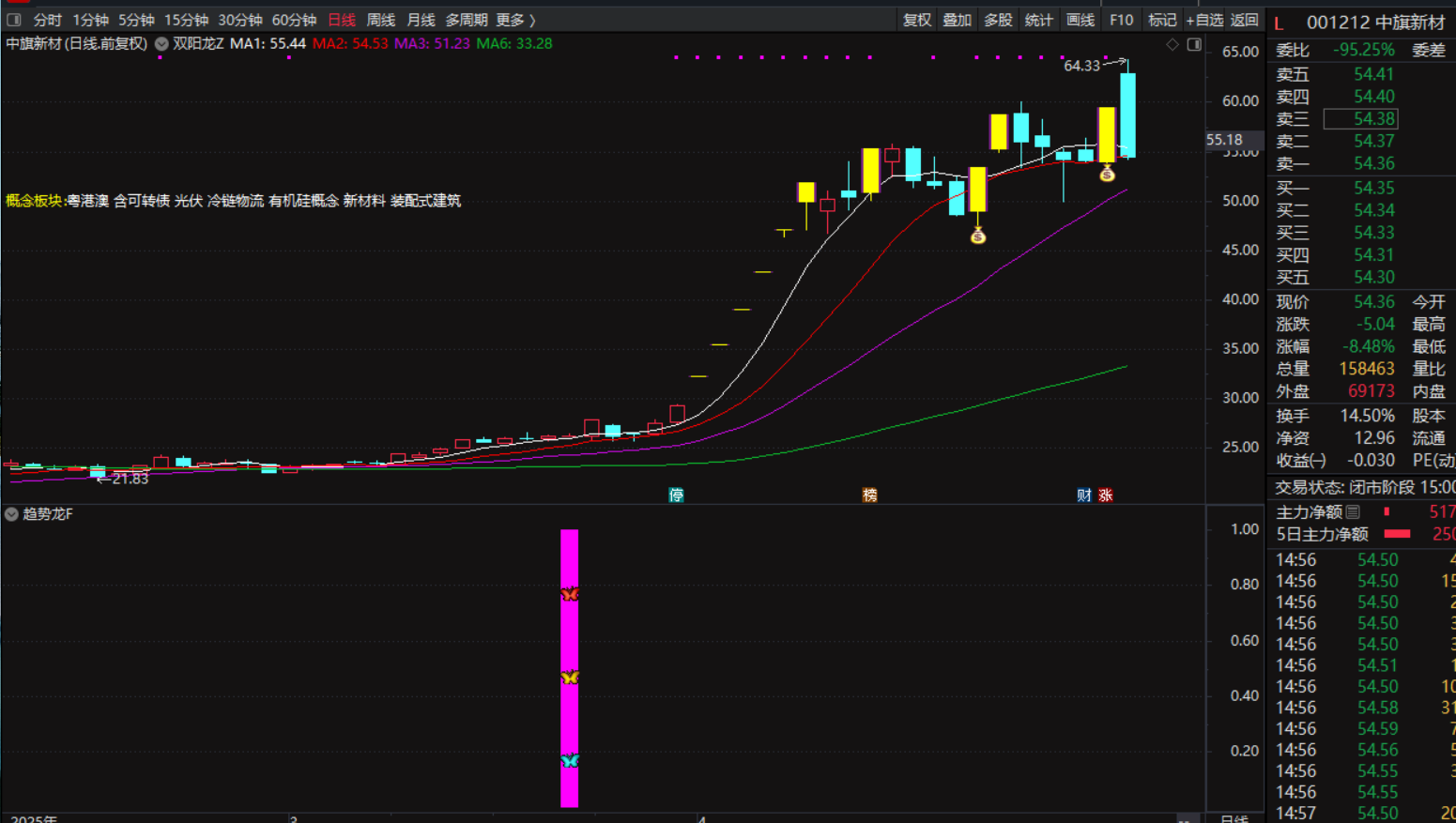1456x823 pixels.
Task: Click the diamond icon above price axis
Action: click(1172, 44)
